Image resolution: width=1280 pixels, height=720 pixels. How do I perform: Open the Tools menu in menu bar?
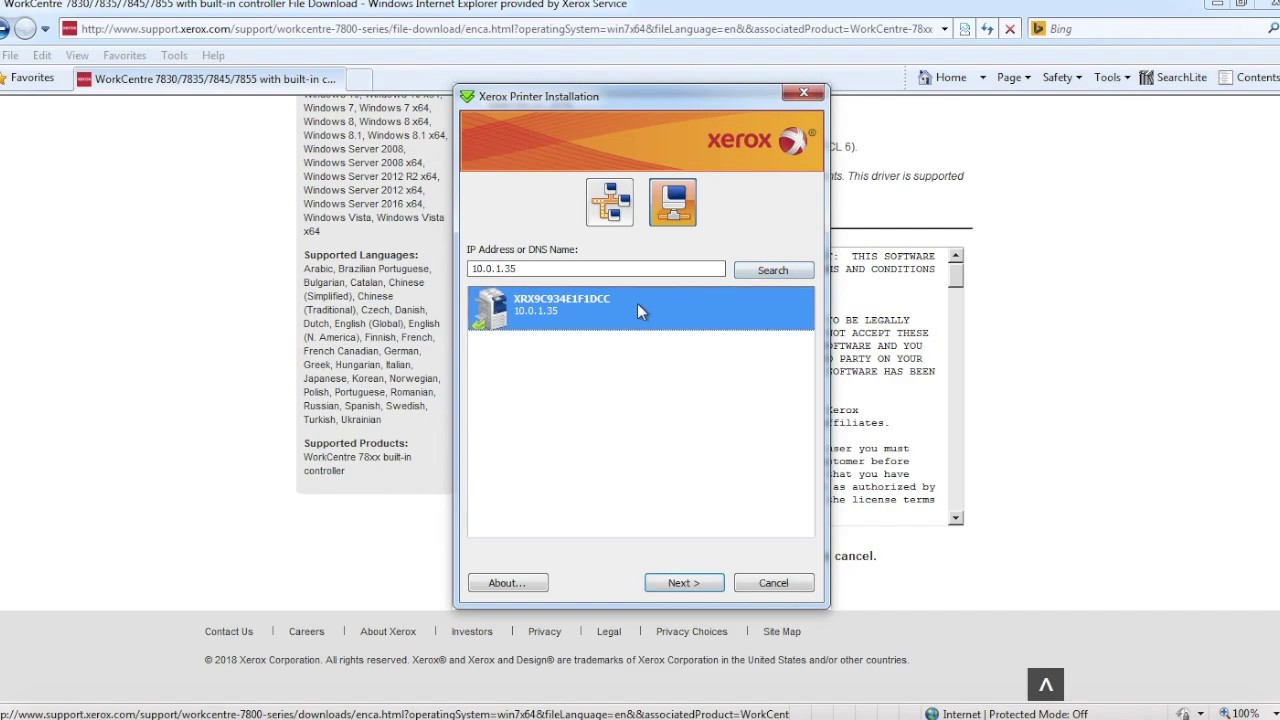[174, 55]
